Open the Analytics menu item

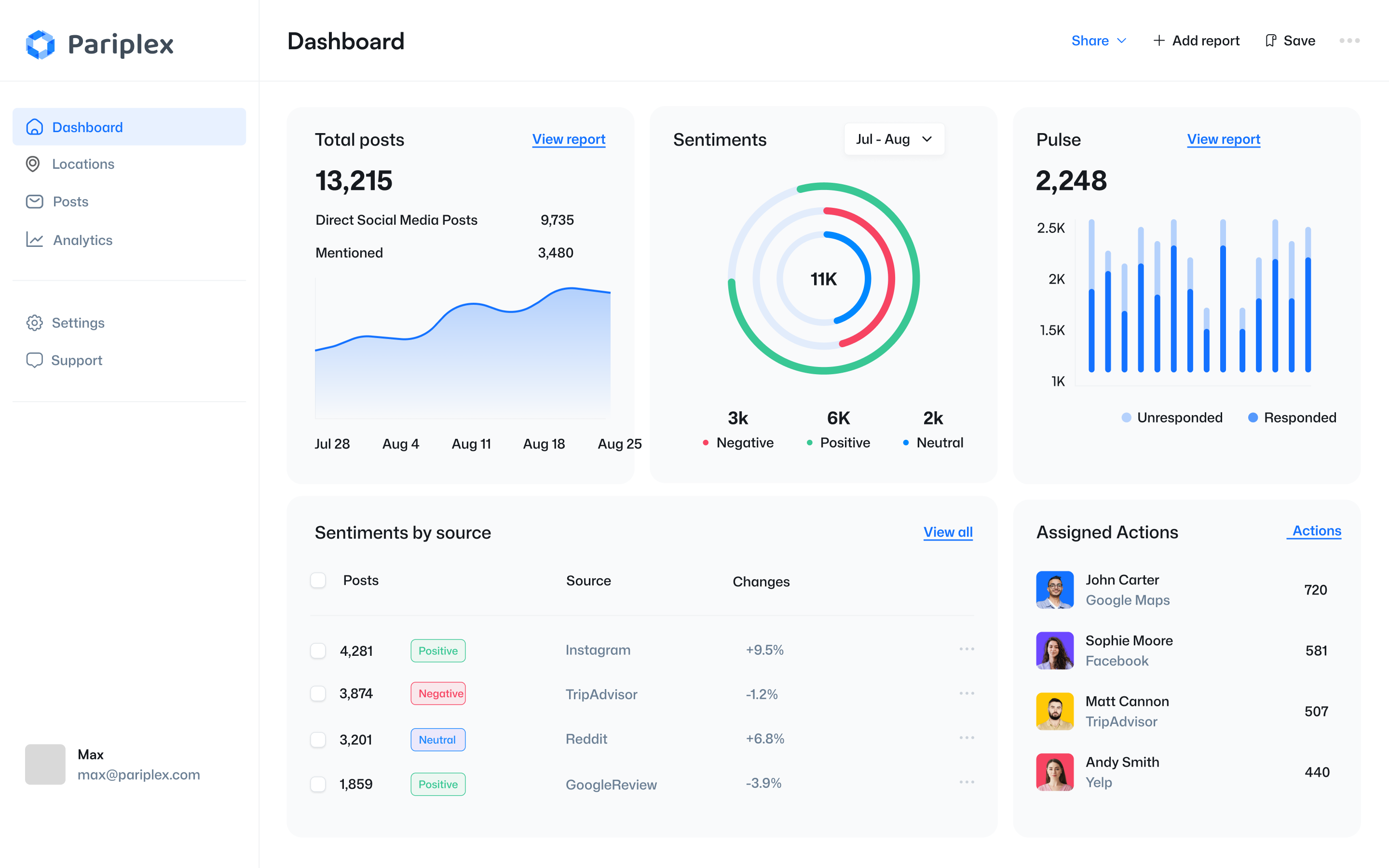pos(82,240)
